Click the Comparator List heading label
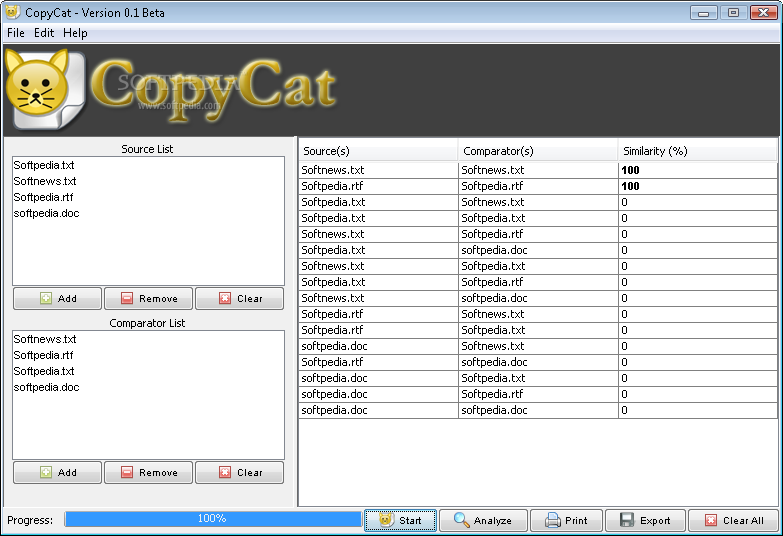Screen dimensions: 783x536 [x=147, y=323]
